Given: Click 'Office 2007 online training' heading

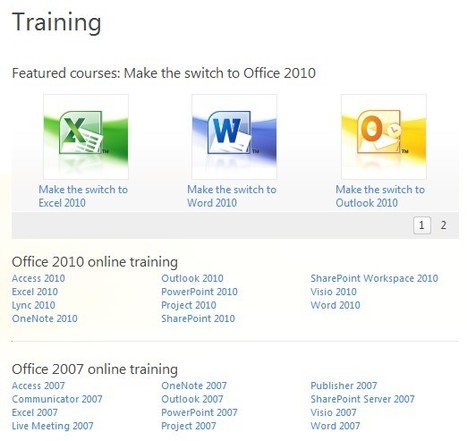Looking at the screenshot, I should 95,369.
